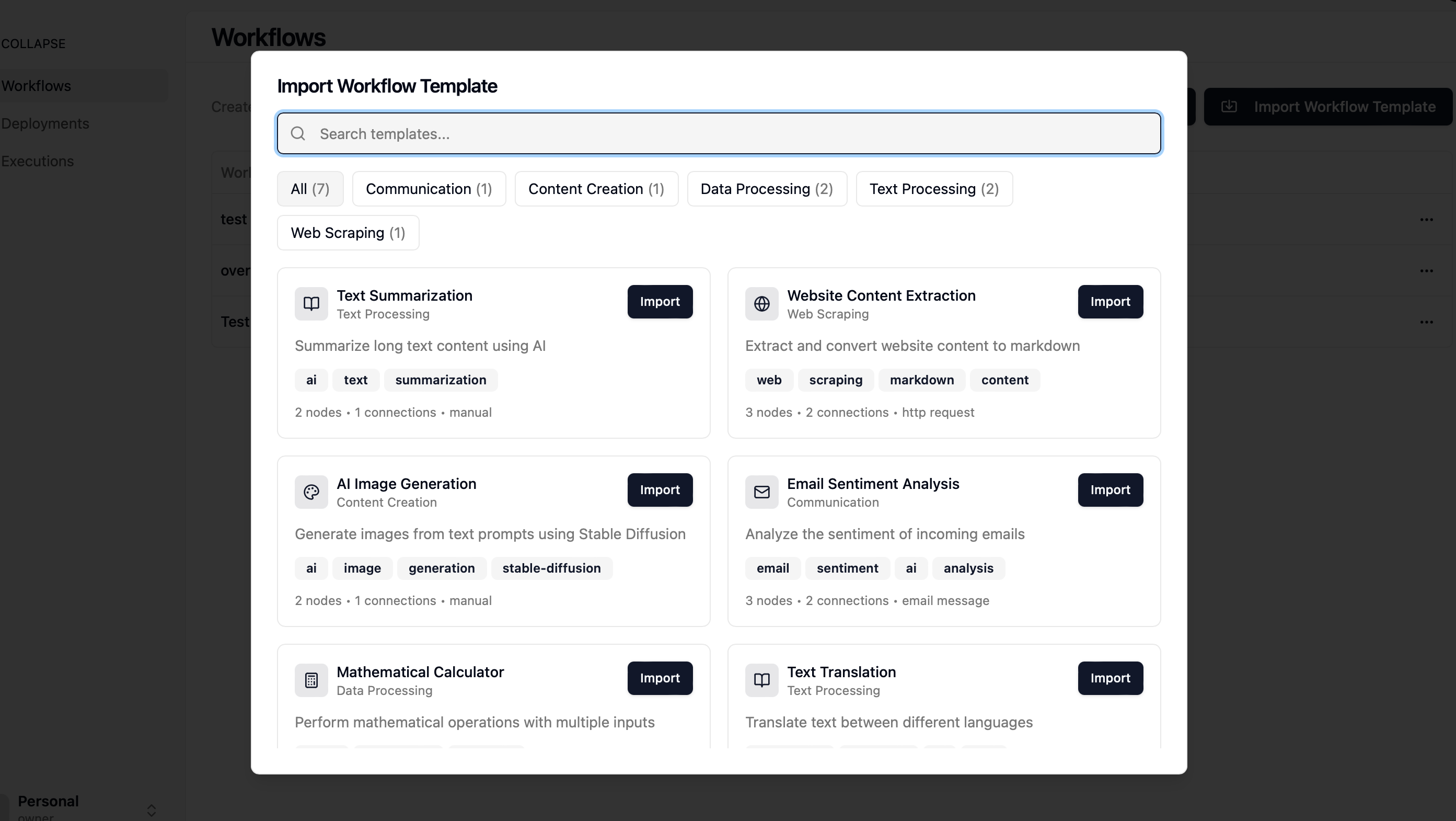Viewport: 1456px width, 821px height.
Task: Click the Website Content Extraction card title
Action: click(881, 295)
